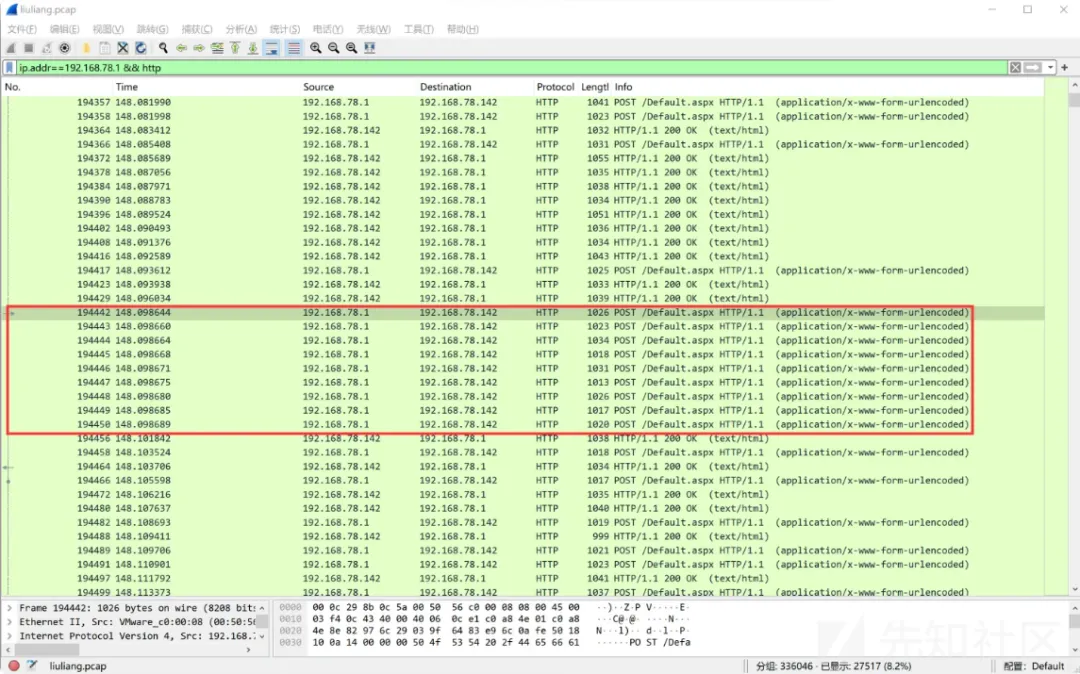
Task: Open the 分析(A) menu
Action: pos(240,29)
